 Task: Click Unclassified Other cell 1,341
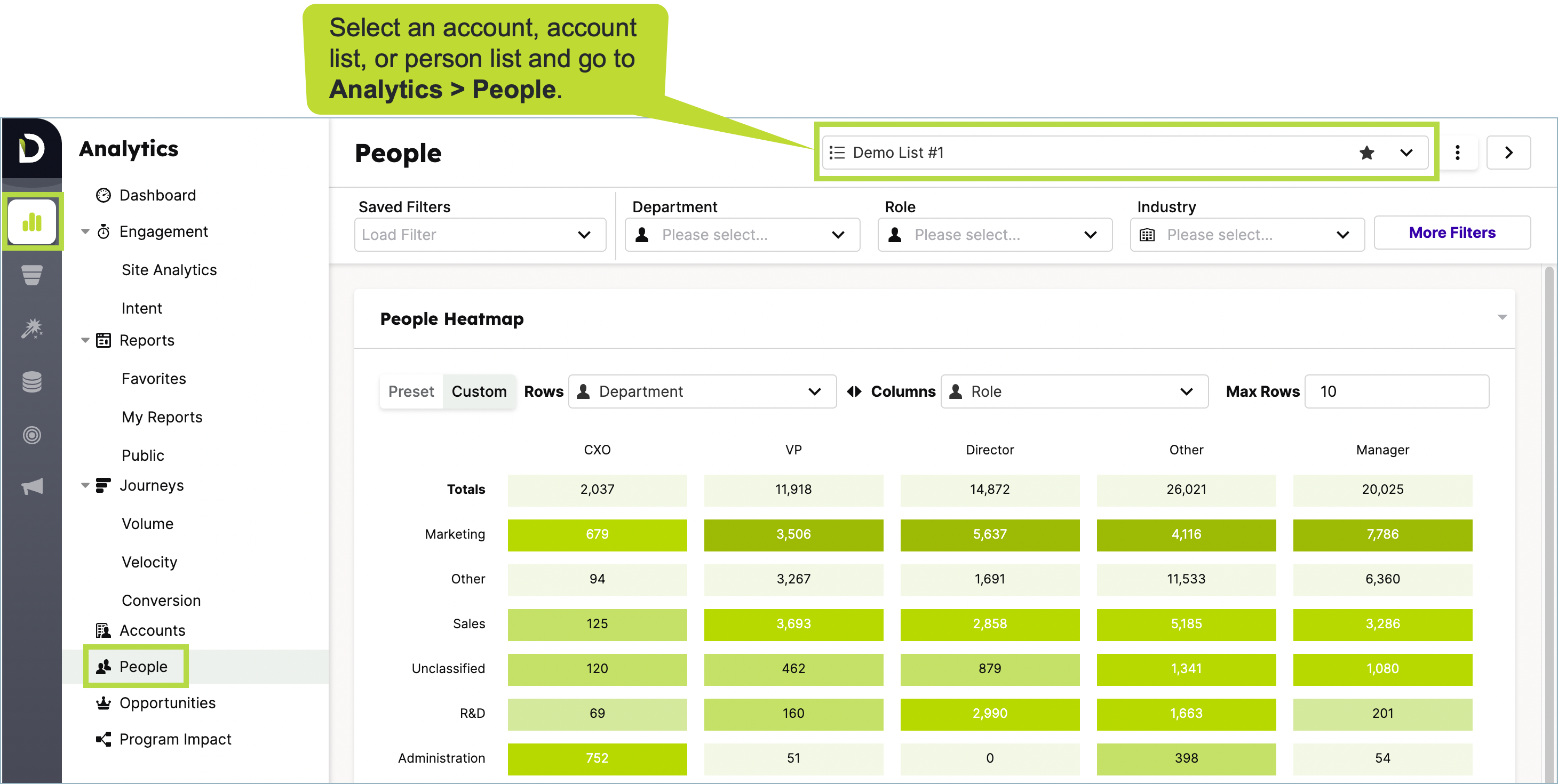coord(1187,669)
